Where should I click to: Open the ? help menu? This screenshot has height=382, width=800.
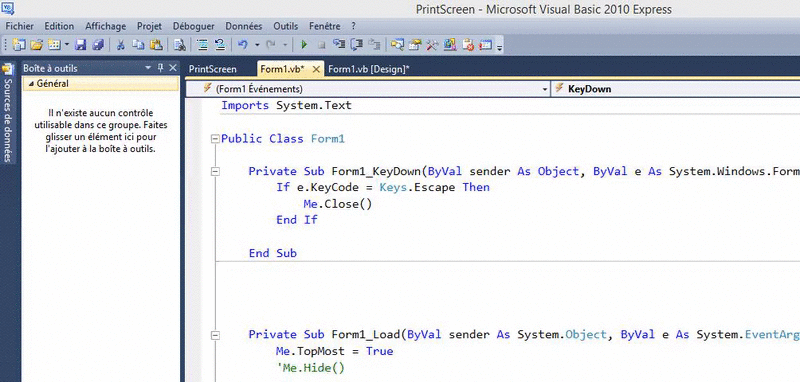(354, 26)
